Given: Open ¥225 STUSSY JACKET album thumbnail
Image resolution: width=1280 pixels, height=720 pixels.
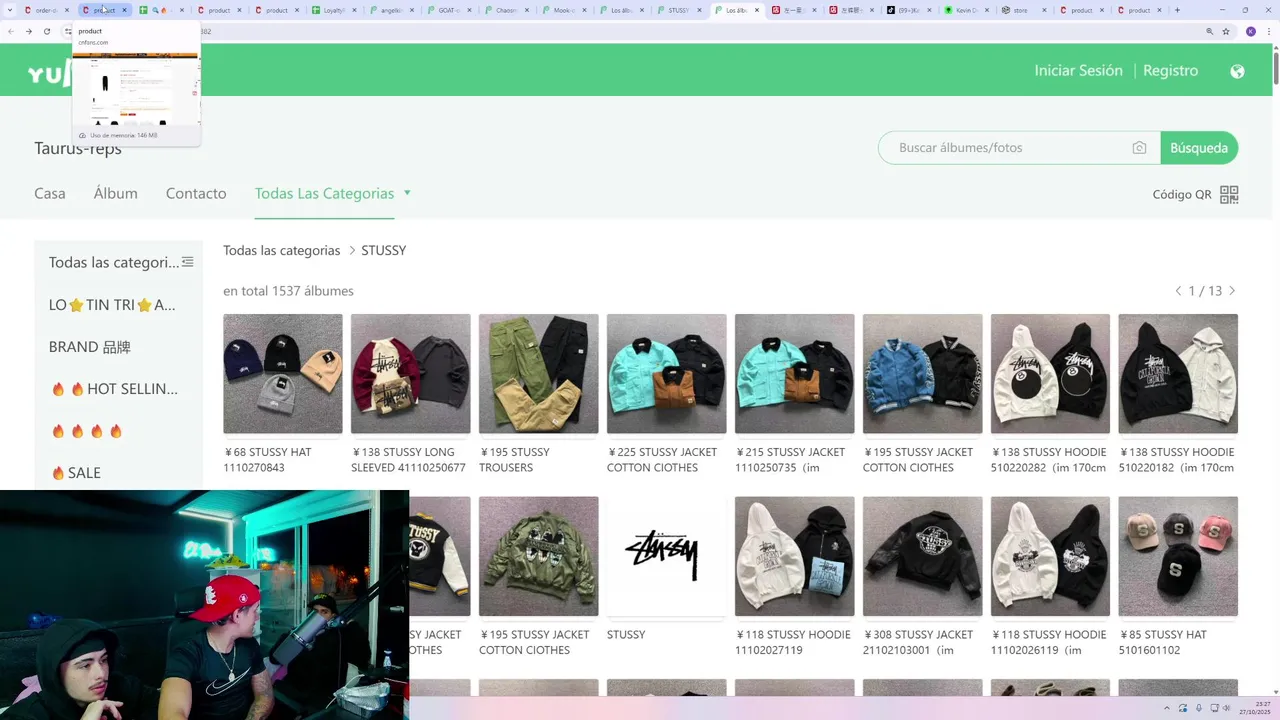Looking at the screenshot, I should [667, 374].
